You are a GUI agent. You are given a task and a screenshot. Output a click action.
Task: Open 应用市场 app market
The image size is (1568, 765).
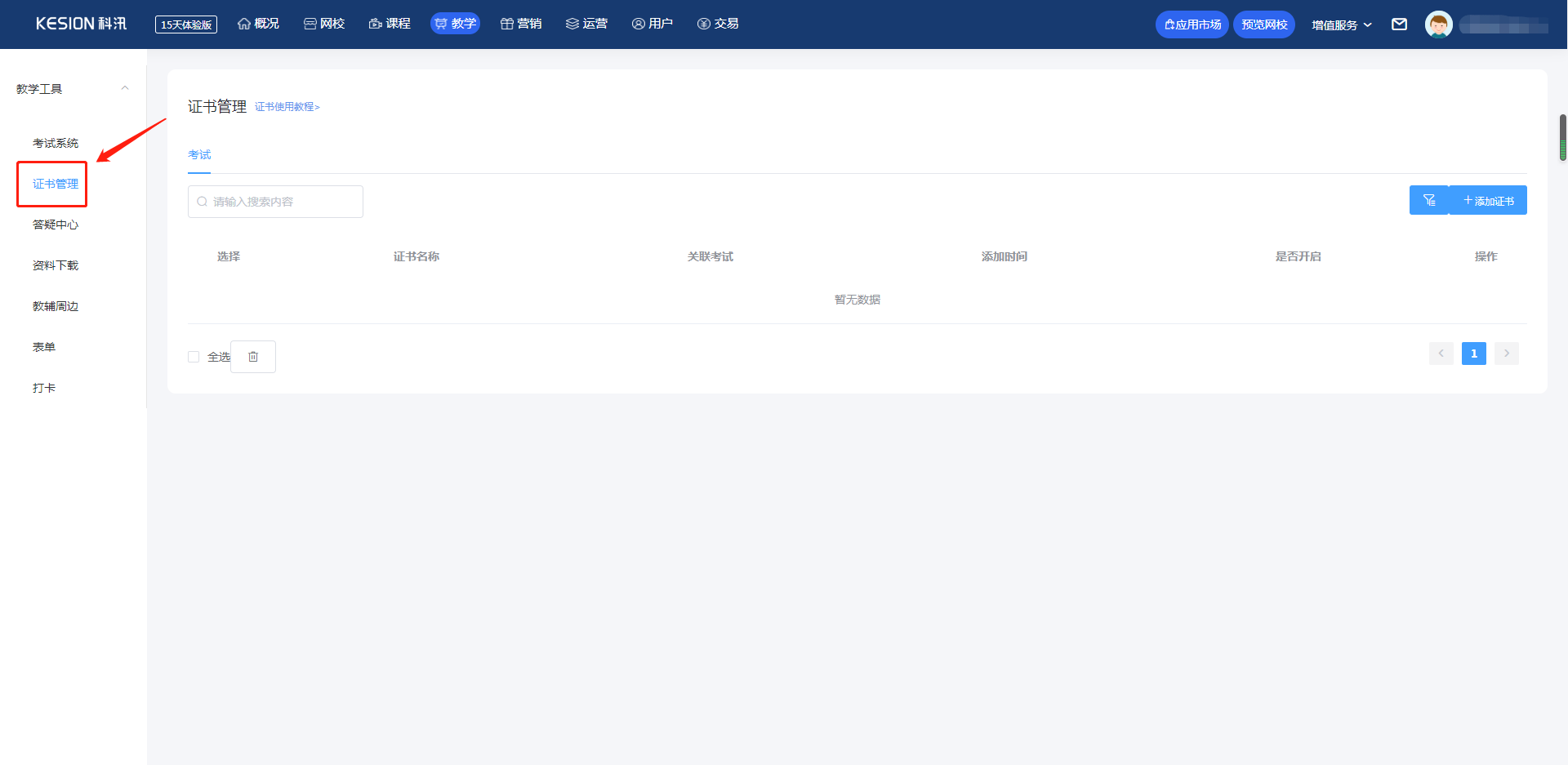(1192, 24)
